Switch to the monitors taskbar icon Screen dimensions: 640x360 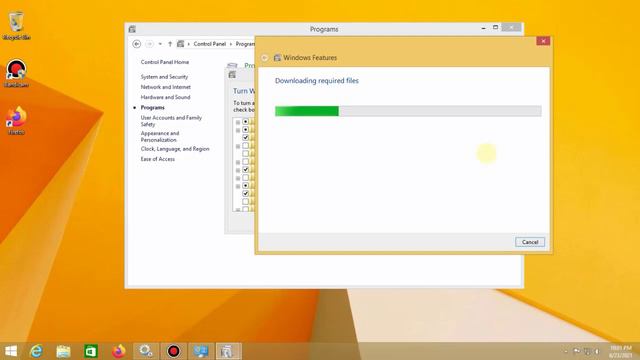201,351
